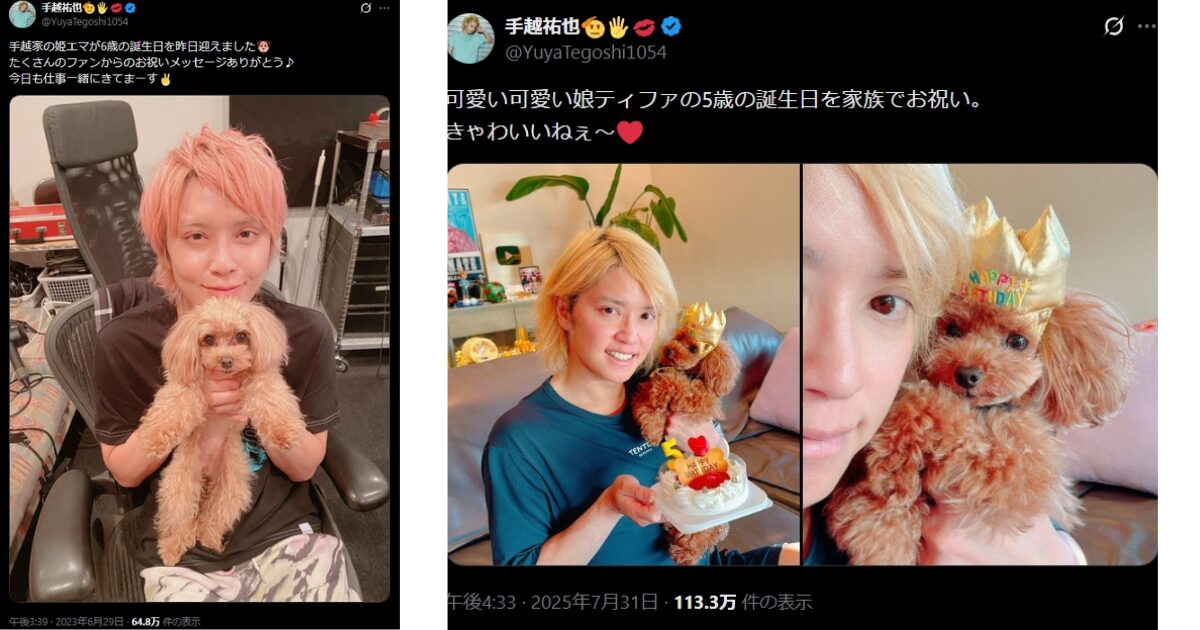The height and width of the screenshot is (630, 1200).
Task: Click the Grok icon in the right tweet
Action: [1113, 27]
